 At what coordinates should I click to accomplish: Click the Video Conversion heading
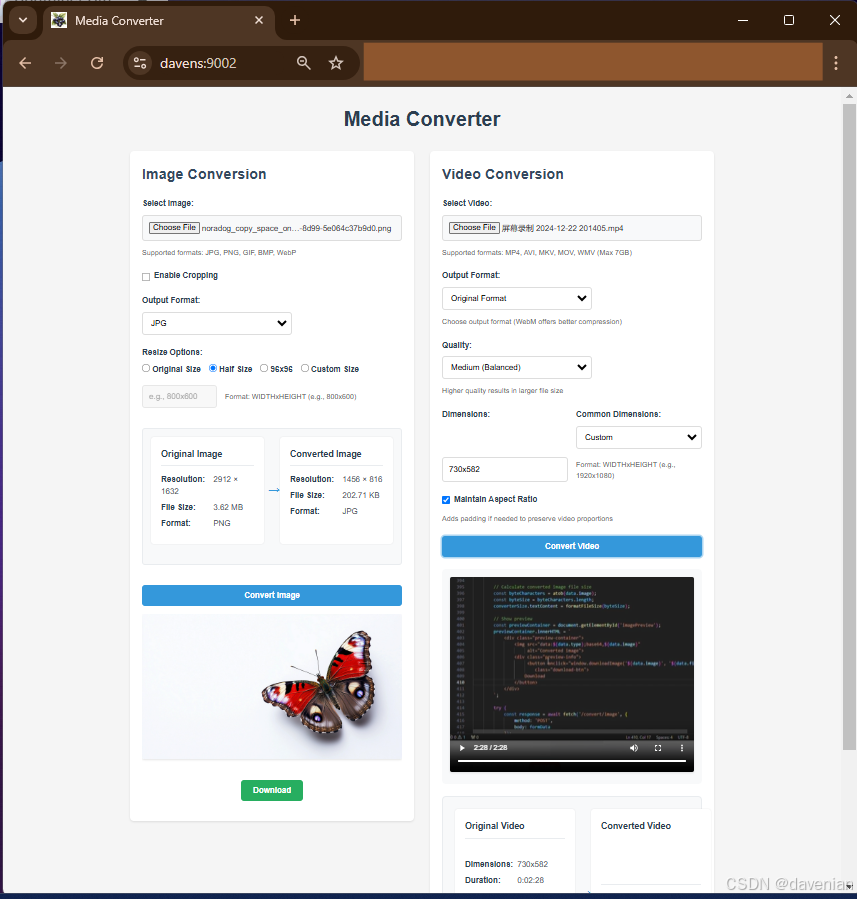click(503, 174)
